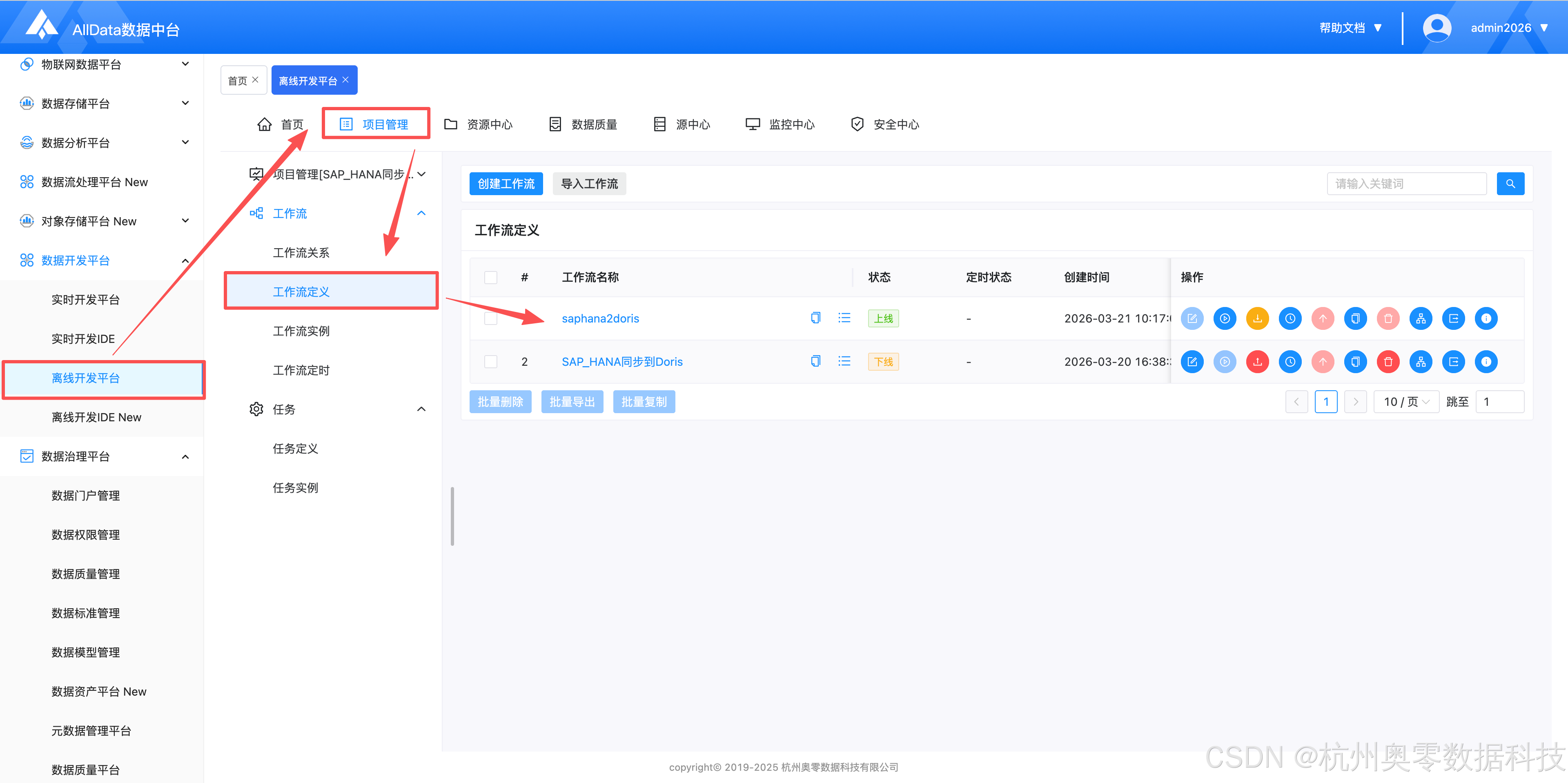Image resolution: width=1568 pixels, height=783 pixels.
Task: Click the edit icon for saphana2doris
Action: pos(1192,318)
